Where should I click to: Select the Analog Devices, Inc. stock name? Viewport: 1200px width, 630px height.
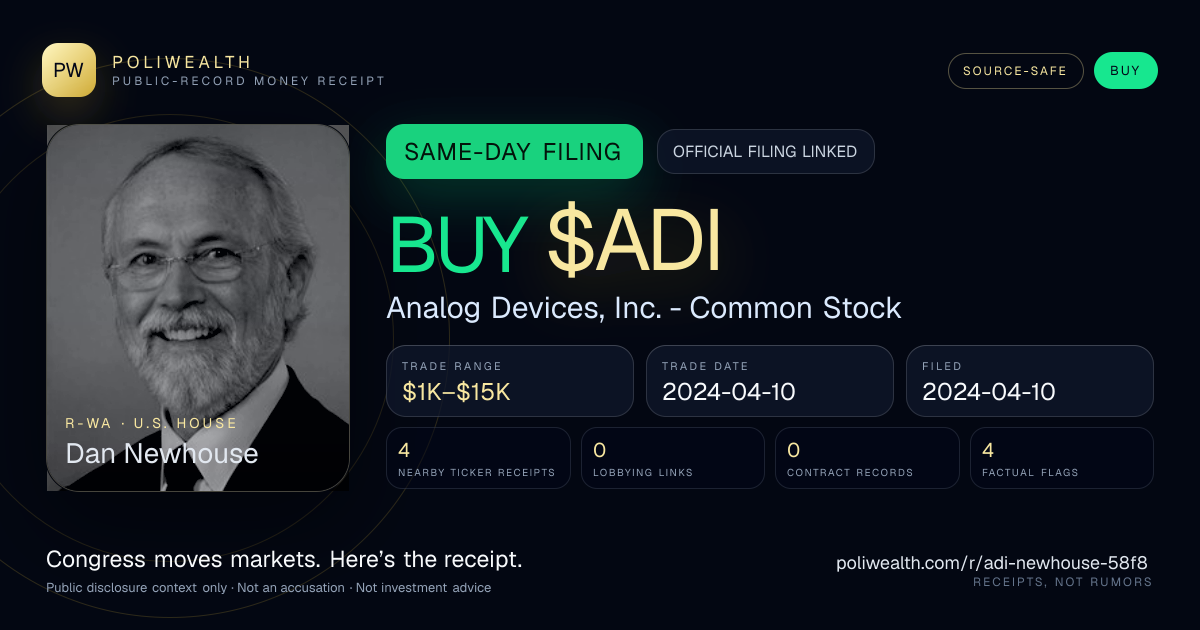tap(644, 308)
